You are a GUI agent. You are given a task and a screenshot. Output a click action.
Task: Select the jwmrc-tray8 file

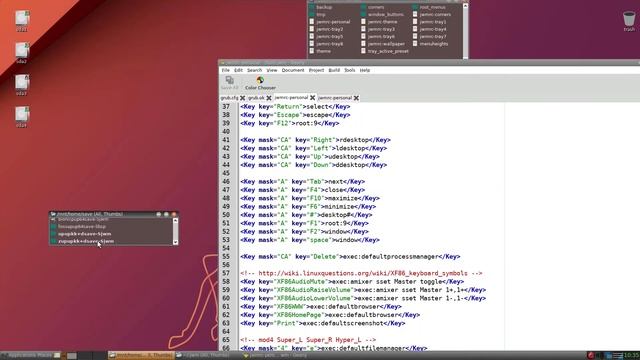point(326,44)
